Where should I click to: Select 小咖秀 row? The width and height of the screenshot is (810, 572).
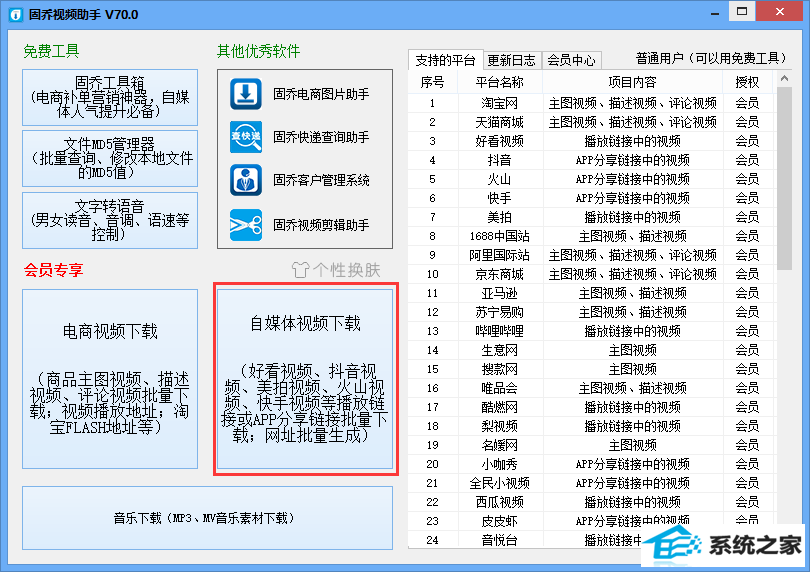592,464
